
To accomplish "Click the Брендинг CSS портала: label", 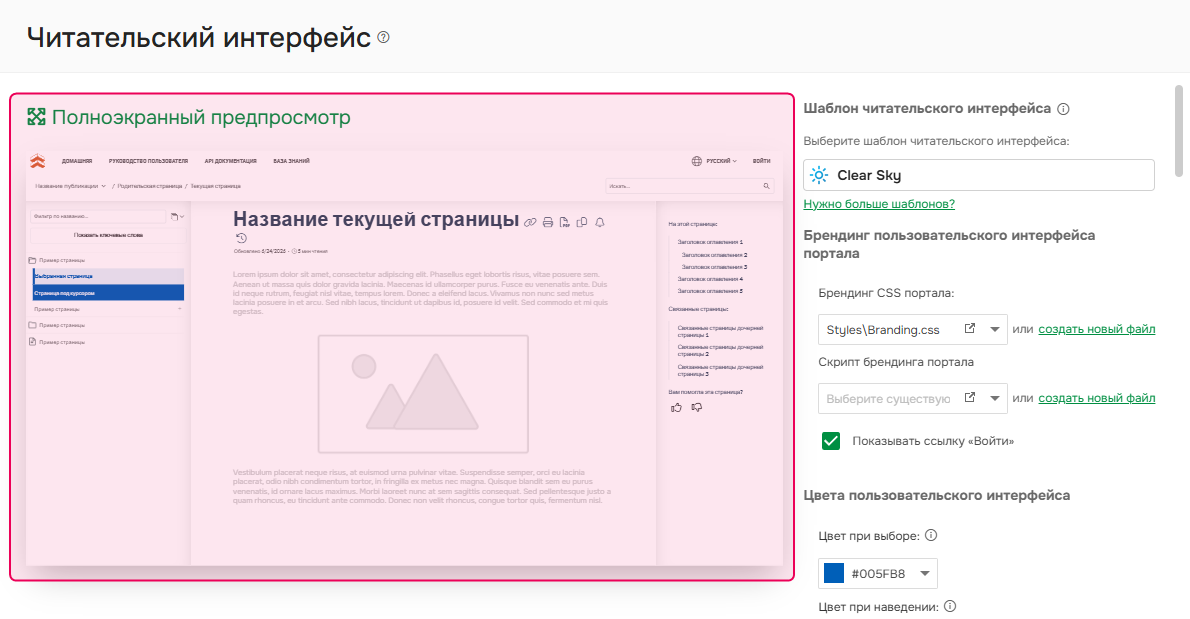I will 886,293.
